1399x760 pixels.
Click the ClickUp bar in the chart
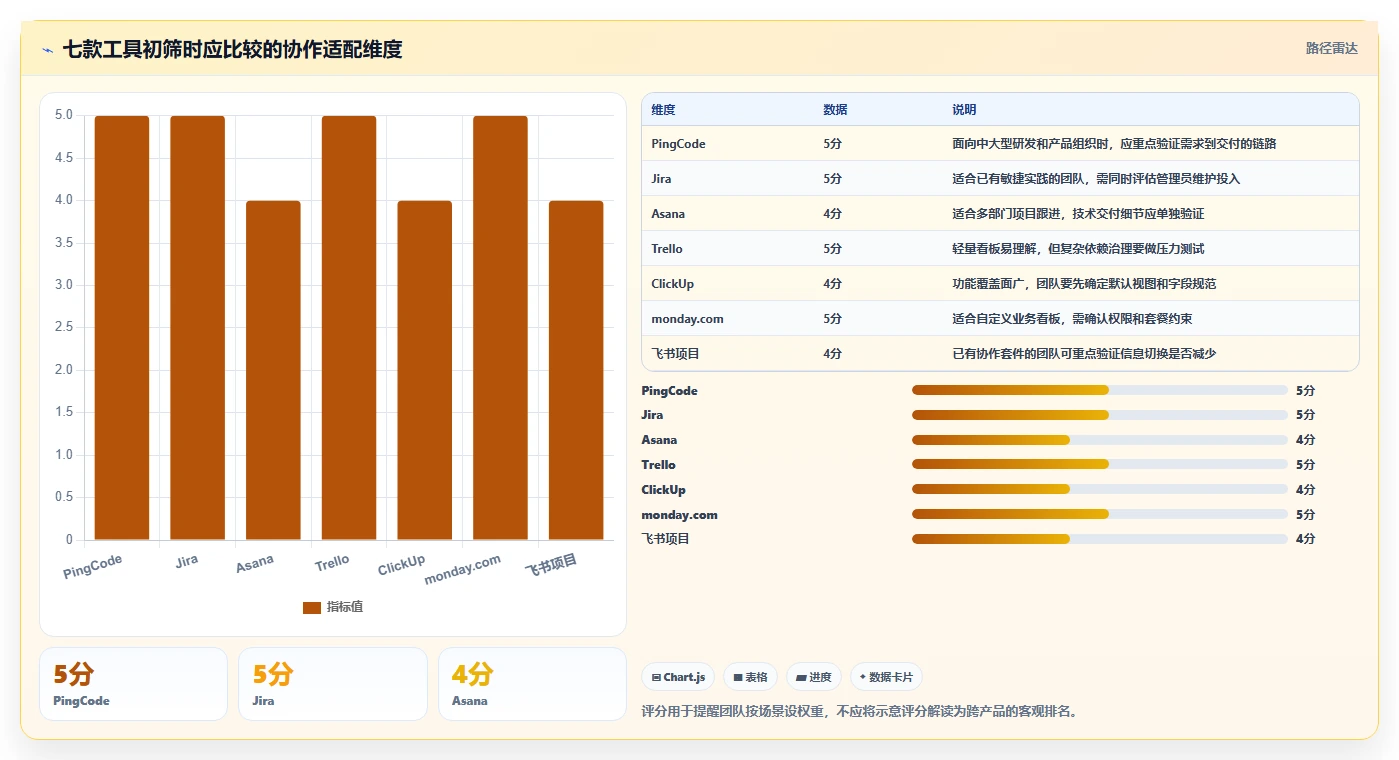(425, 370)
